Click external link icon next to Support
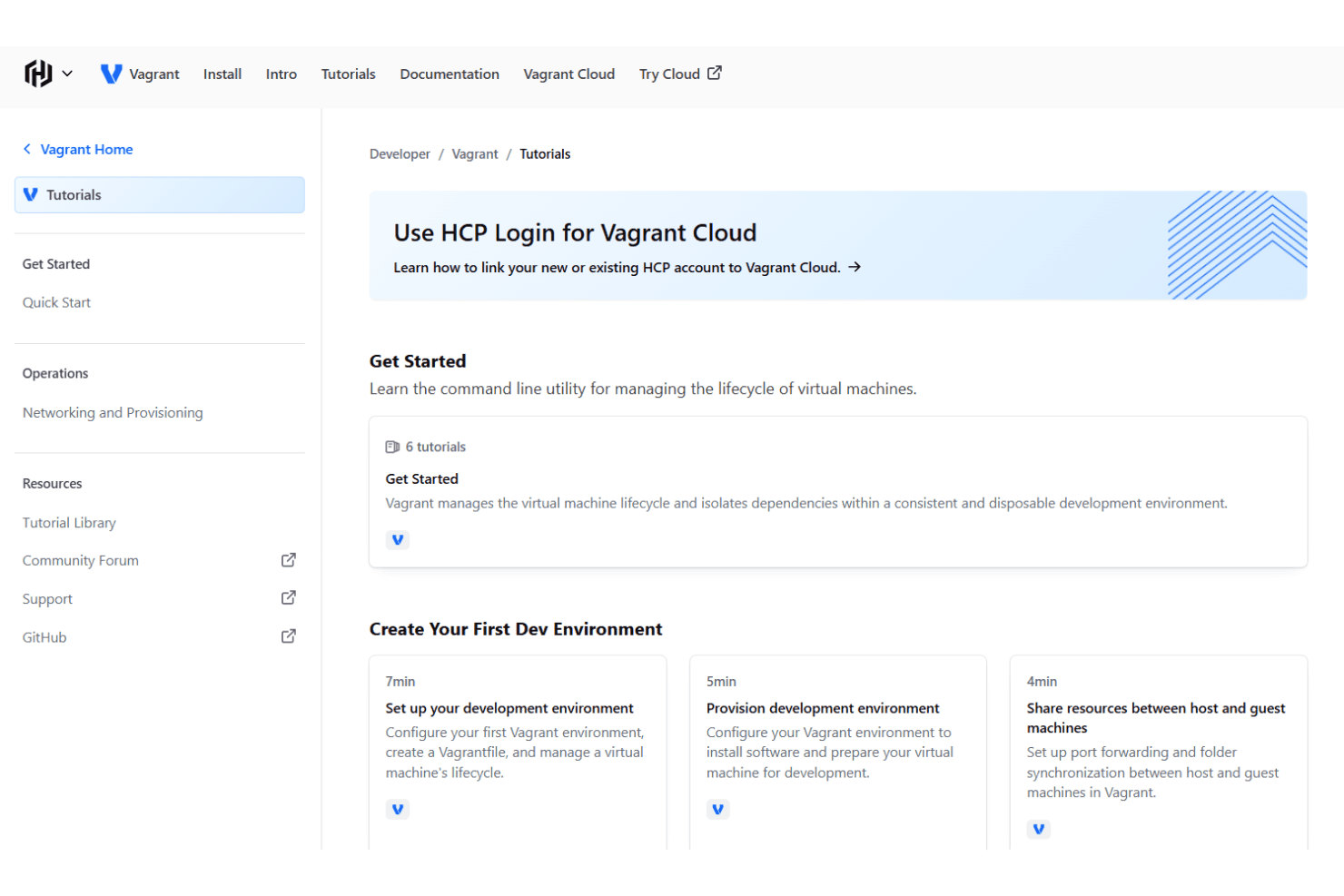Image resolution: width=1344 pixels, height=896 pixels. coord(289,597)
